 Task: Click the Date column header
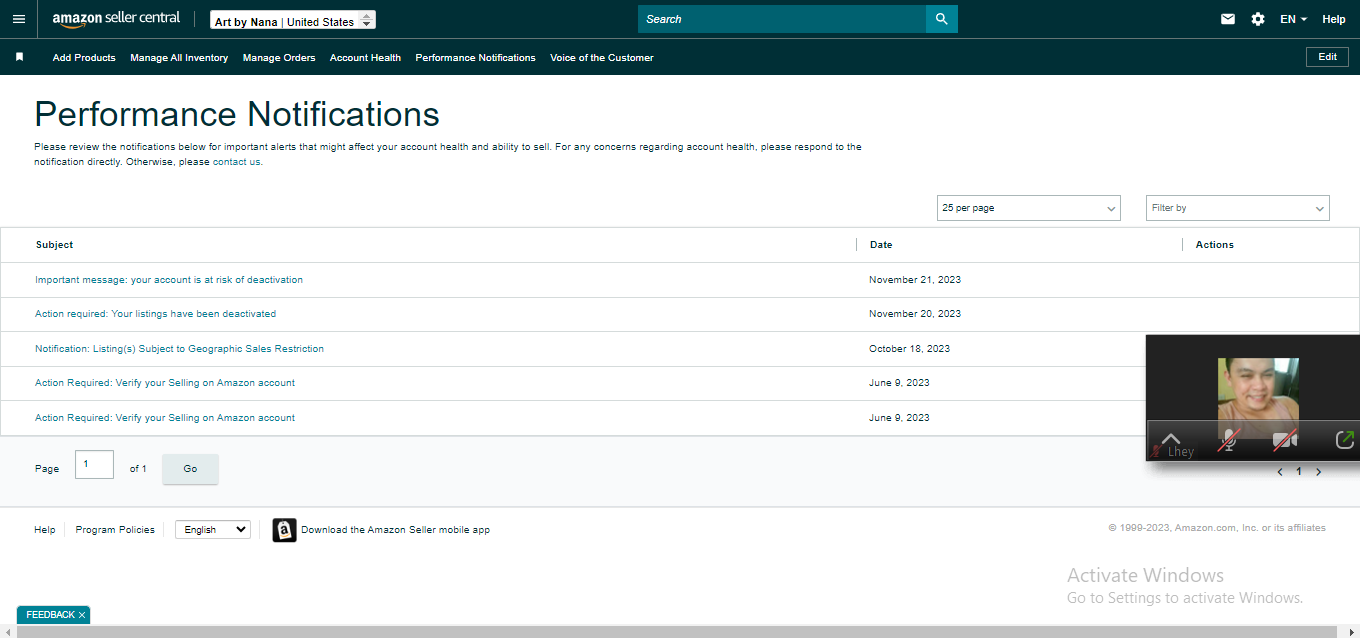pos(881,245)
